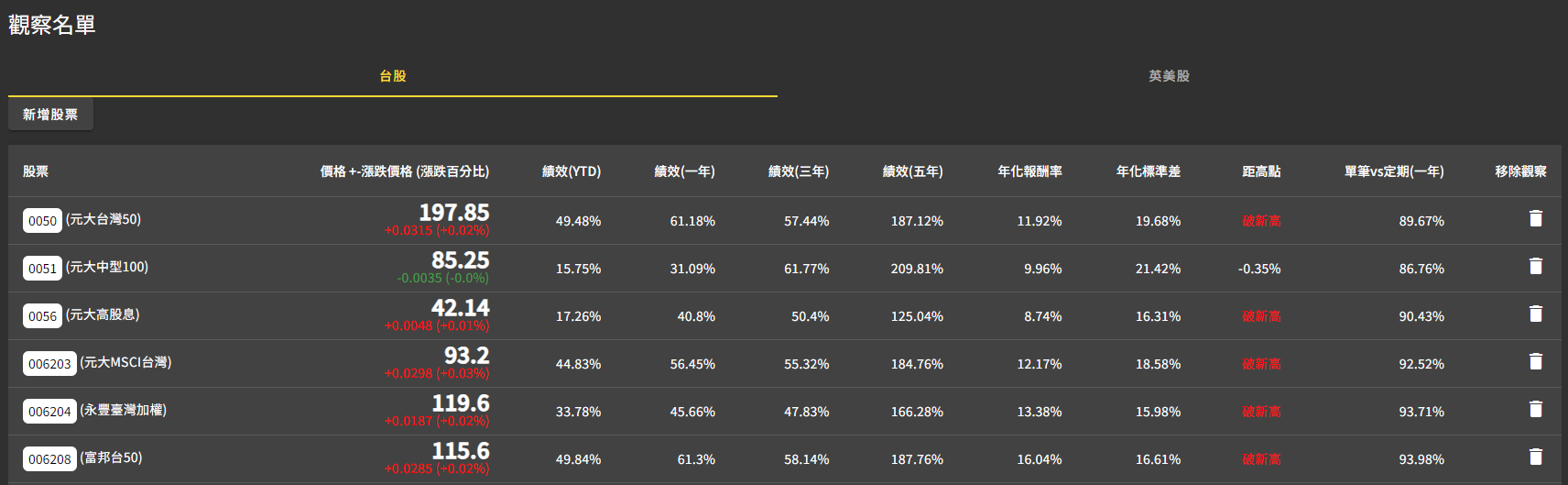
Task: Sort by 績效(YTD) column header
Action: pos(572,171)
